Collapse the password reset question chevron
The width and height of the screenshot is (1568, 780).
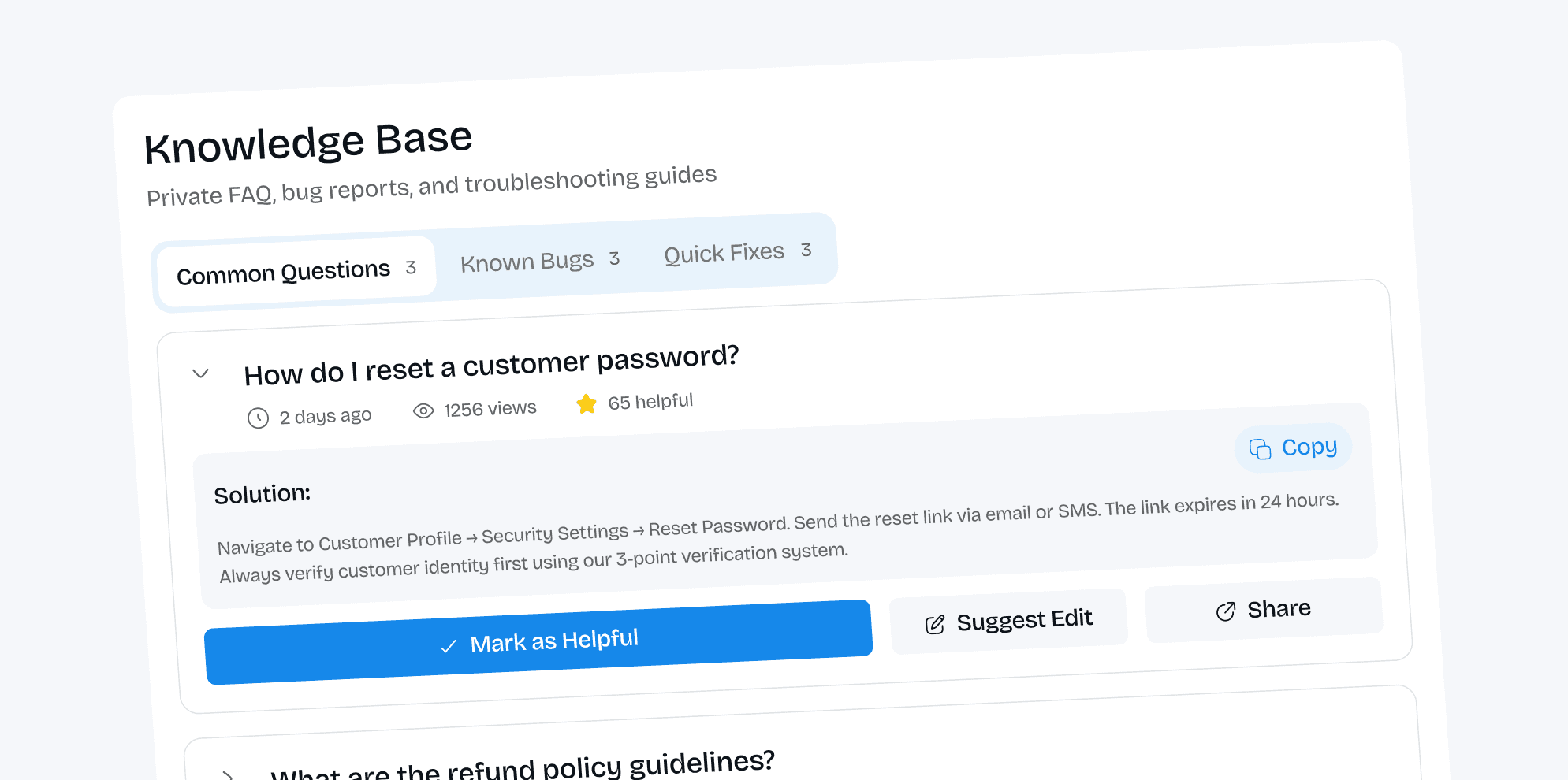coord(201,373)
